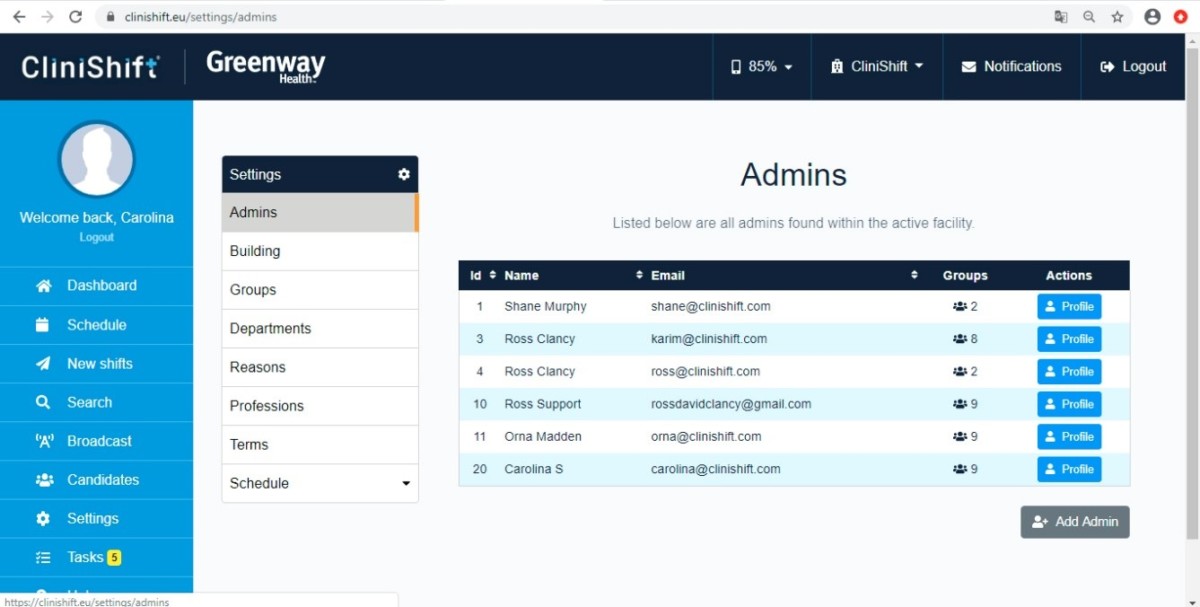The height and width of the screenshot is (607, 1200).
Task: Reload the page with the refresh icon
Action: [76, 17]
